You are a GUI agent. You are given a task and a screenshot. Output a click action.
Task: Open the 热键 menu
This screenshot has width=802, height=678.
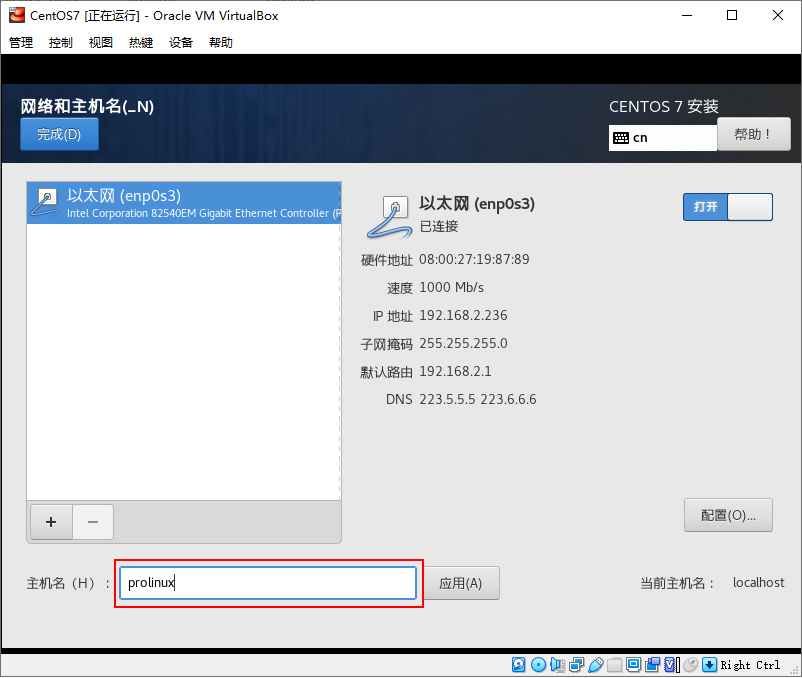point(141,42)
